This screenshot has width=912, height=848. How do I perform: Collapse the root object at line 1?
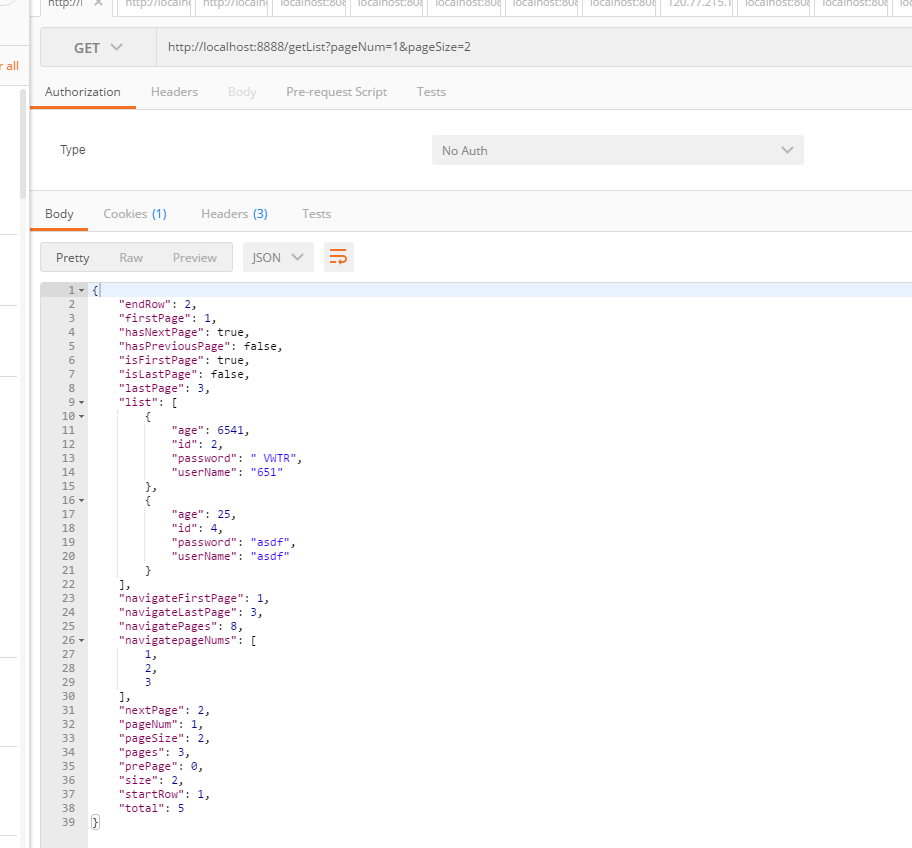point(81,290)
